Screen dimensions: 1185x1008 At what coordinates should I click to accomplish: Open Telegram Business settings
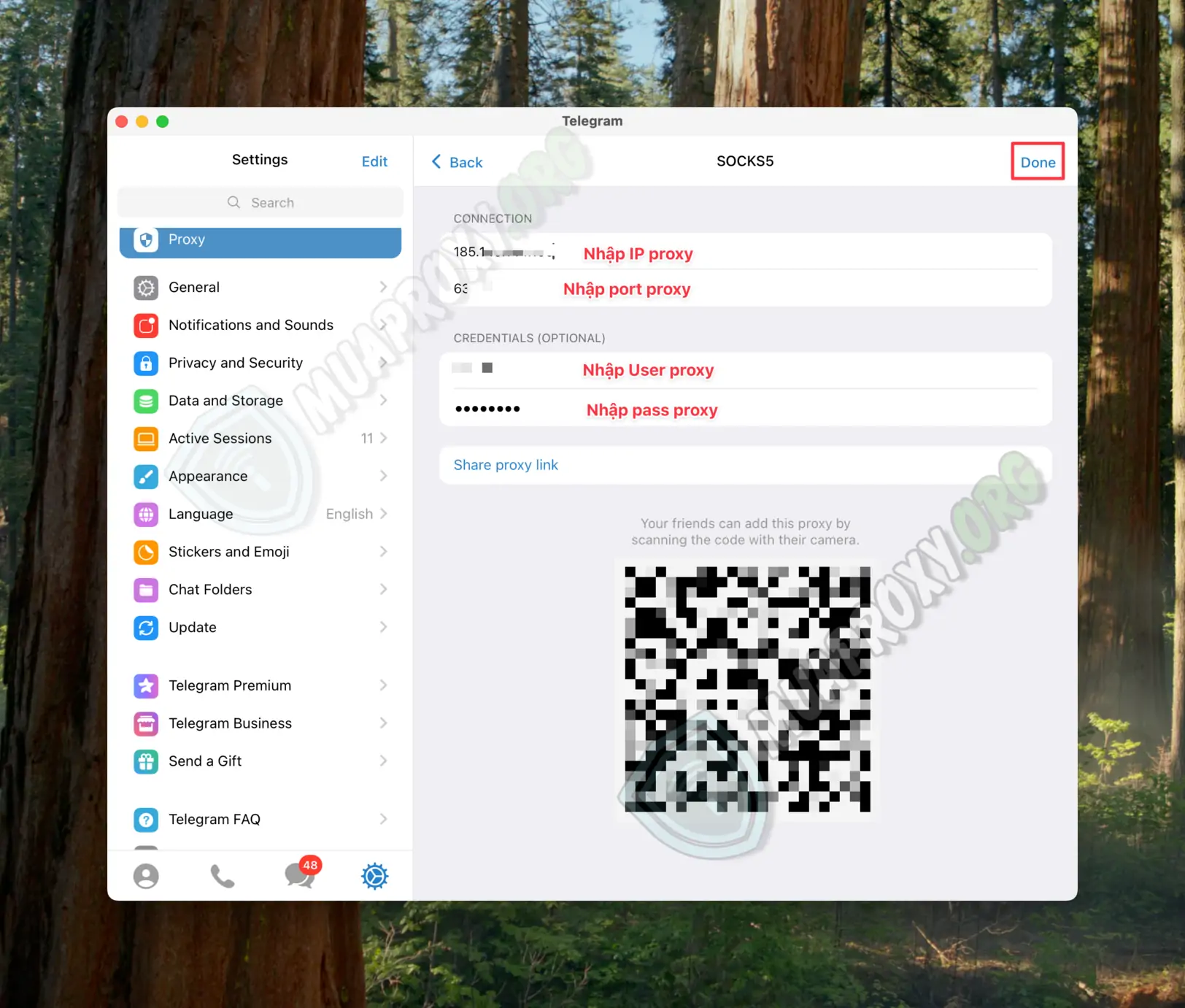coord(260,723)
